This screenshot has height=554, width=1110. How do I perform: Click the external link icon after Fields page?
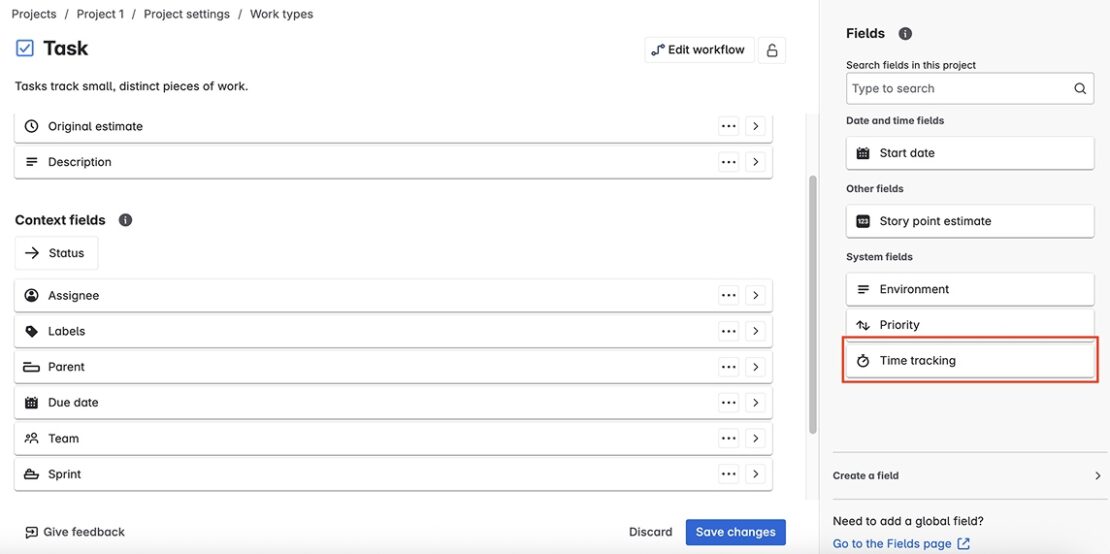coord(963,543)
